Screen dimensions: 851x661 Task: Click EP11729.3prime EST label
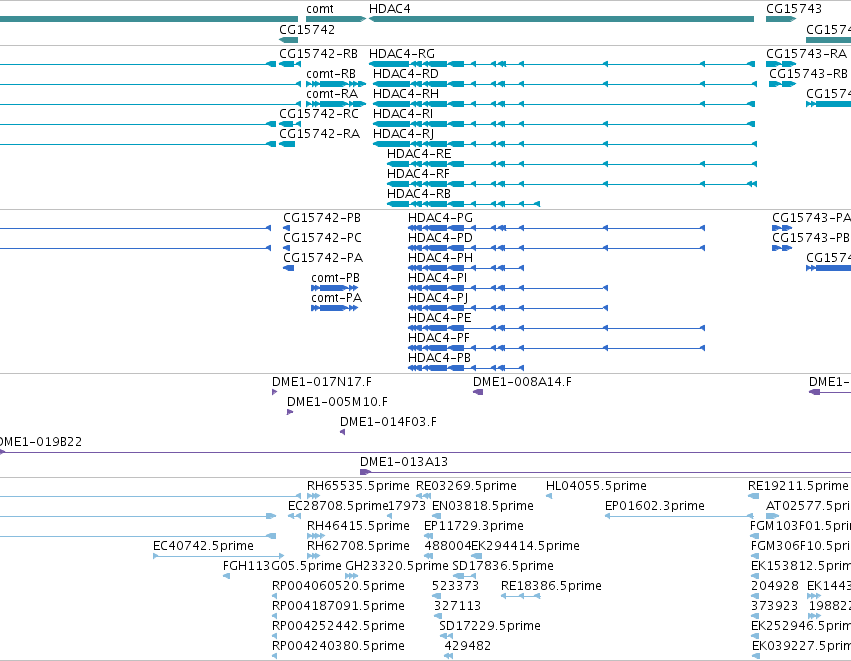click(x=473, y=526)
